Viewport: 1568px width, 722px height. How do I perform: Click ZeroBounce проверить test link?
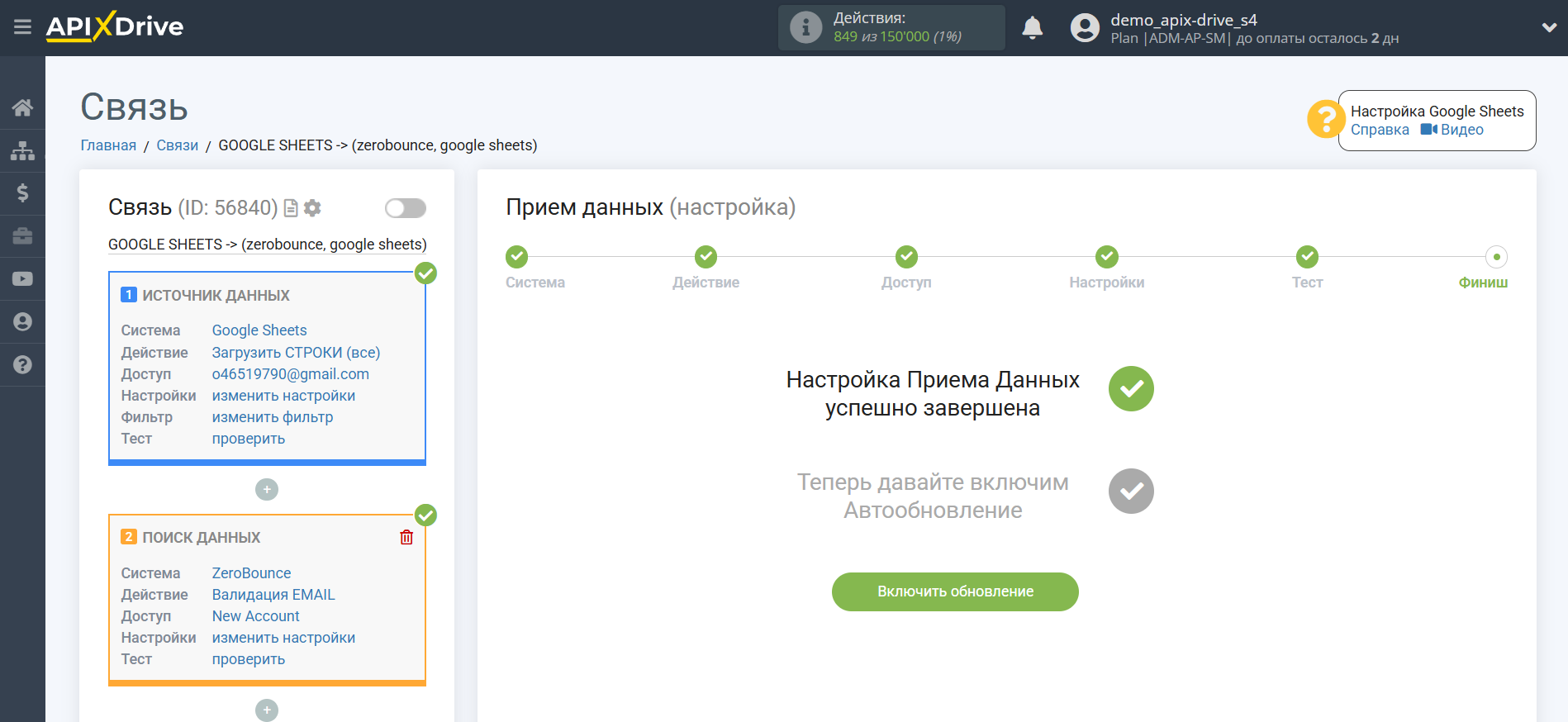tap(249, 659)
